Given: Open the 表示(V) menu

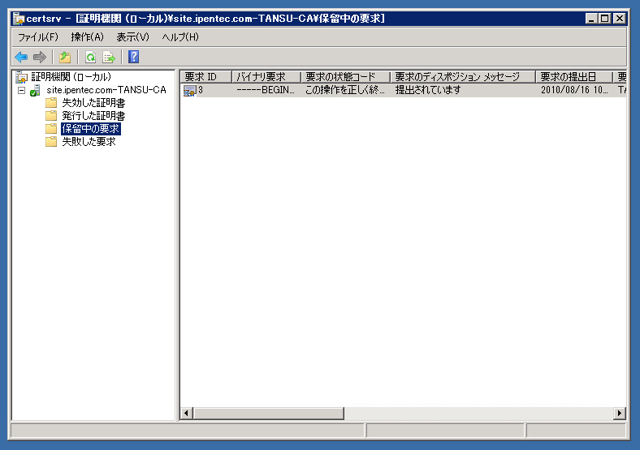Looking at the screenshot, I should 133,37.
